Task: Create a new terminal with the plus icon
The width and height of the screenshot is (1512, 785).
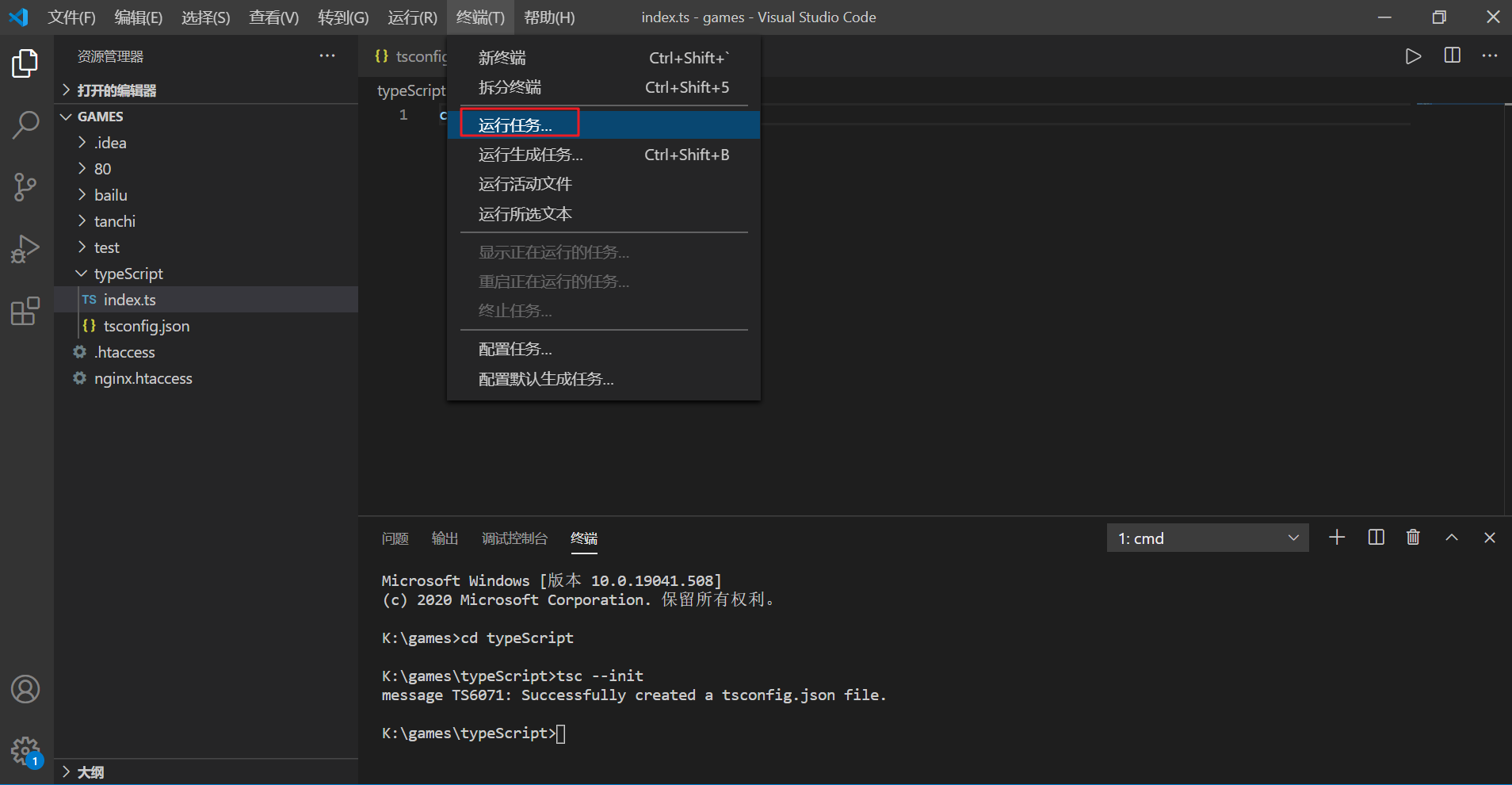Action: [x=1337, y=538]
